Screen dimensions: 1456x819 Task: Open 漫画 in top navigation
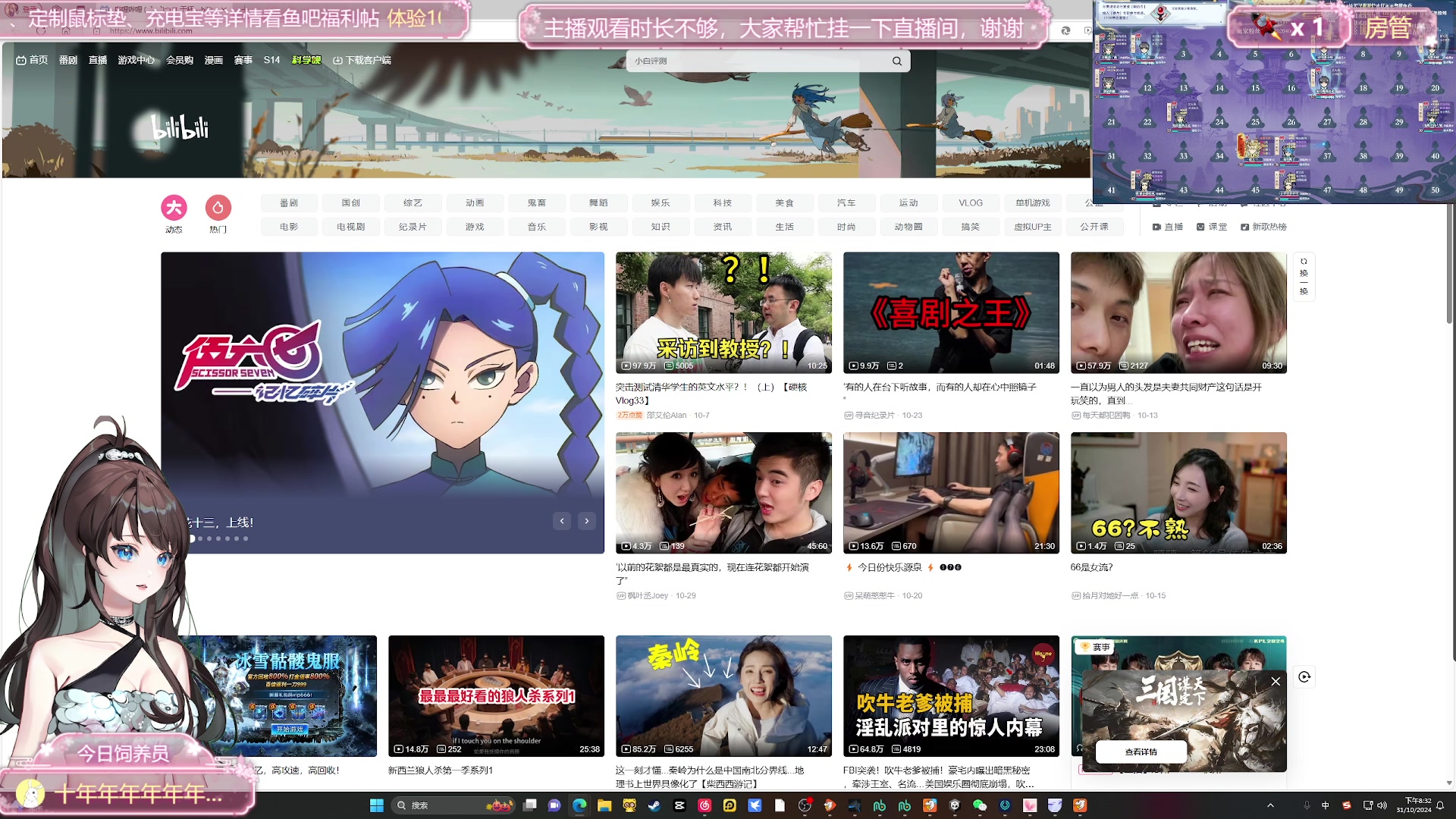pos(214,60)
